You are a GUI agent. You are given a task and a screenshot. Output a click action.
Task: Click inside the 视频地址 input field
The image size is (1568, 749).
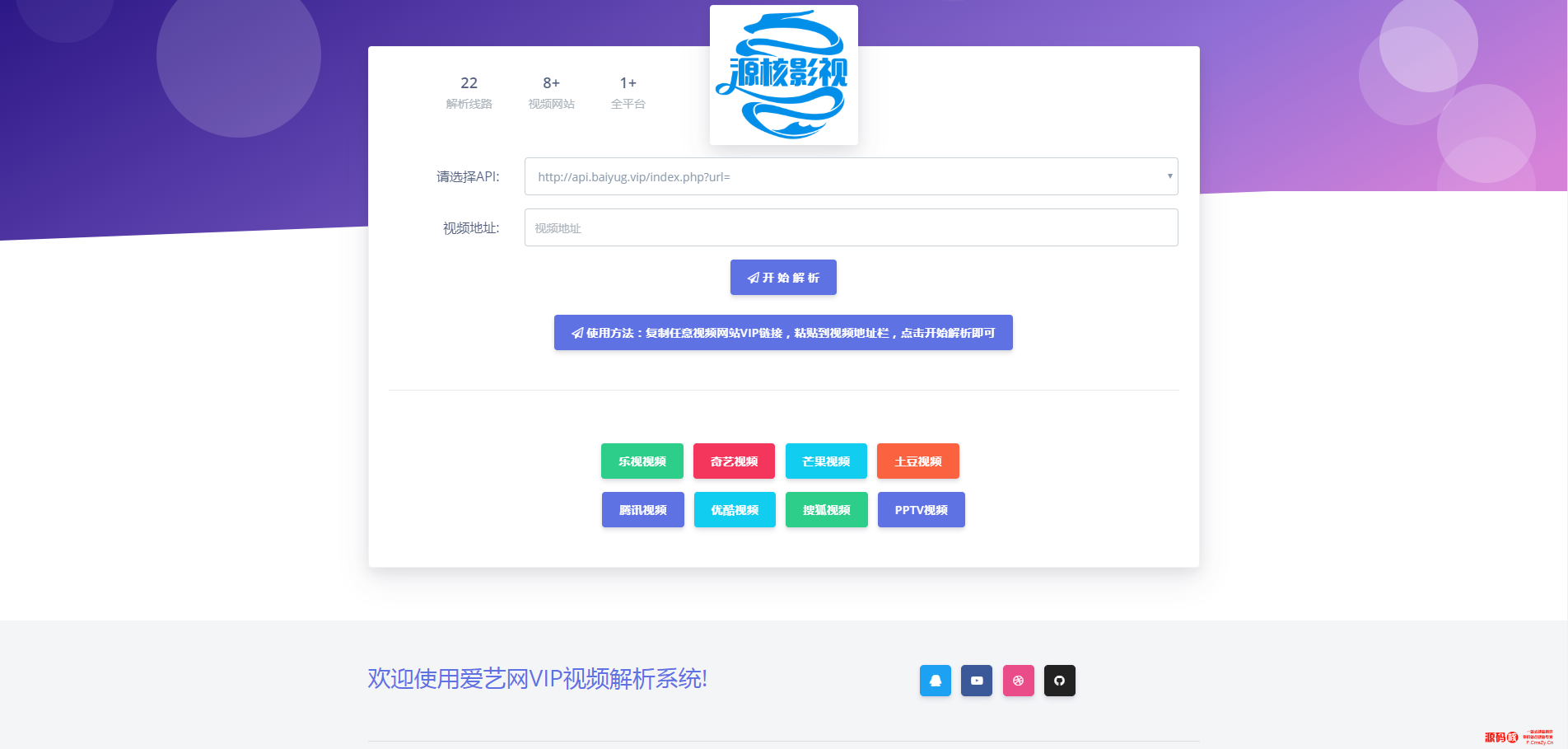click(x=851, y=227)
